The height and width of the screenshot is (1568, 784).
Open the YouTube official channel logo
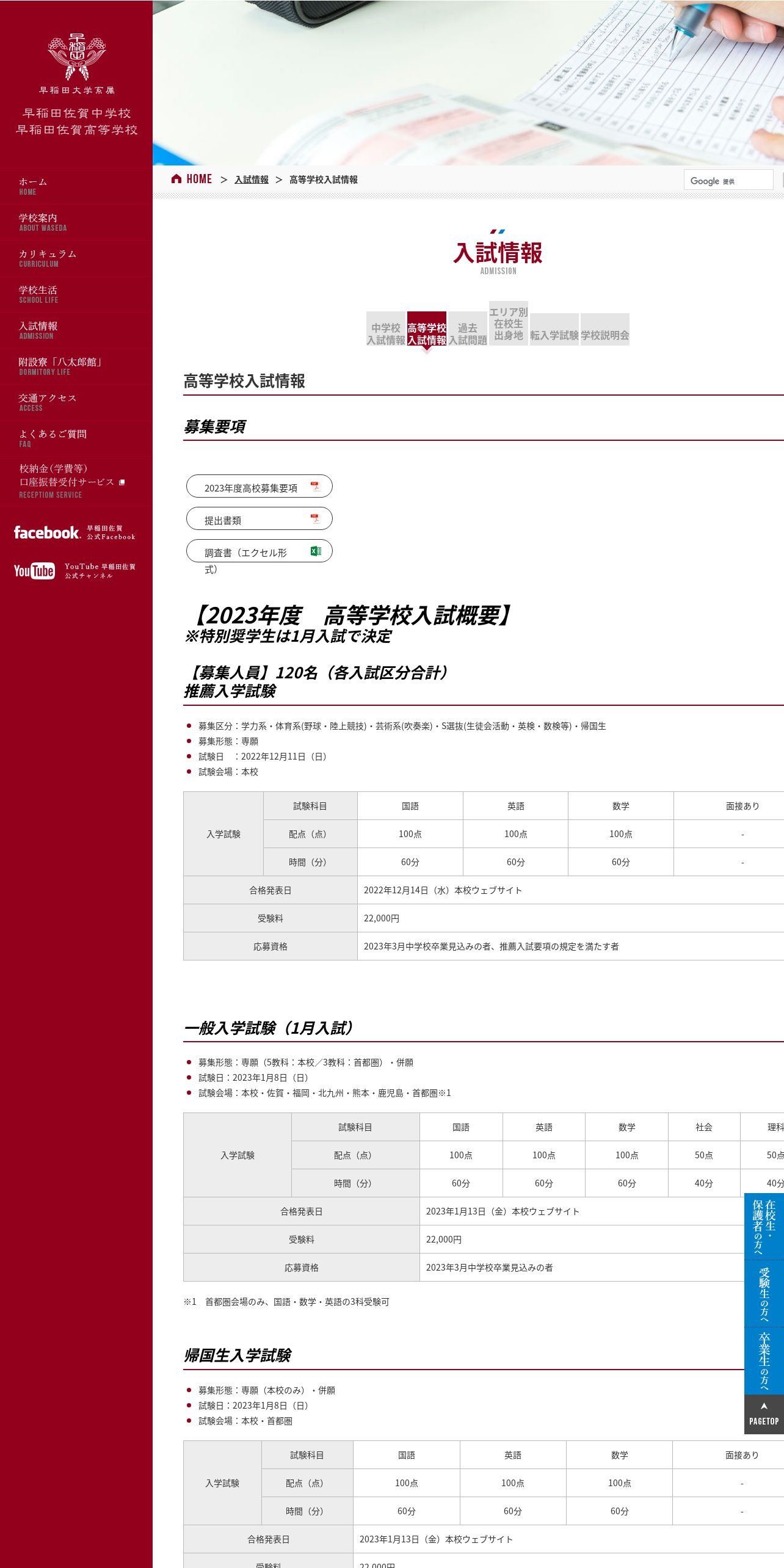(34, 571)
